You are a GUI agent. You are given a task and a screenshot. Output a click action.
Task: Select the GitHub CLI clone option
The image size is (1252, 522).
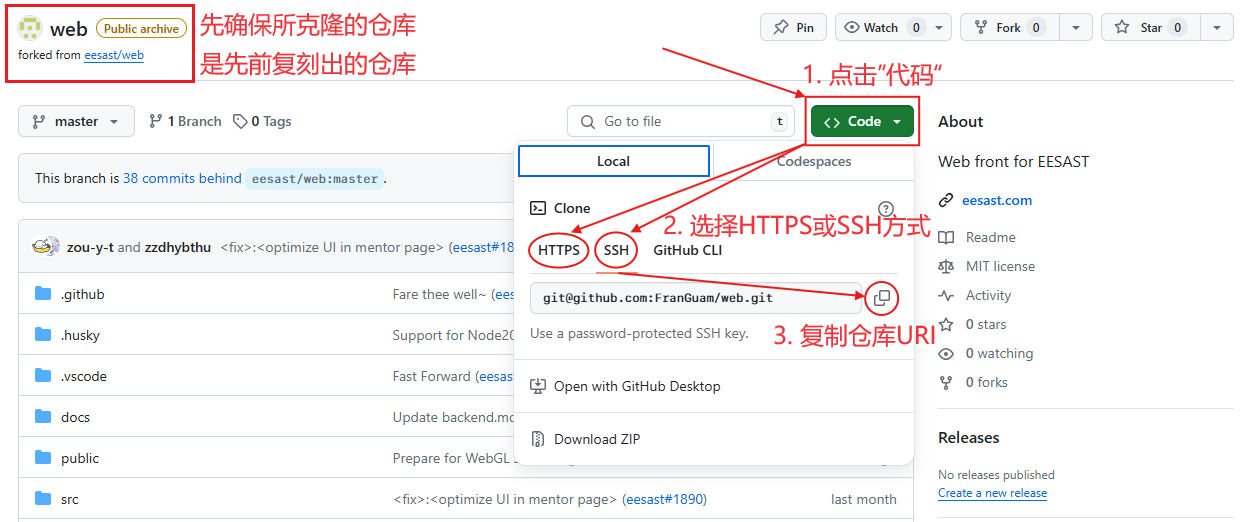click(x=688, y=250)
